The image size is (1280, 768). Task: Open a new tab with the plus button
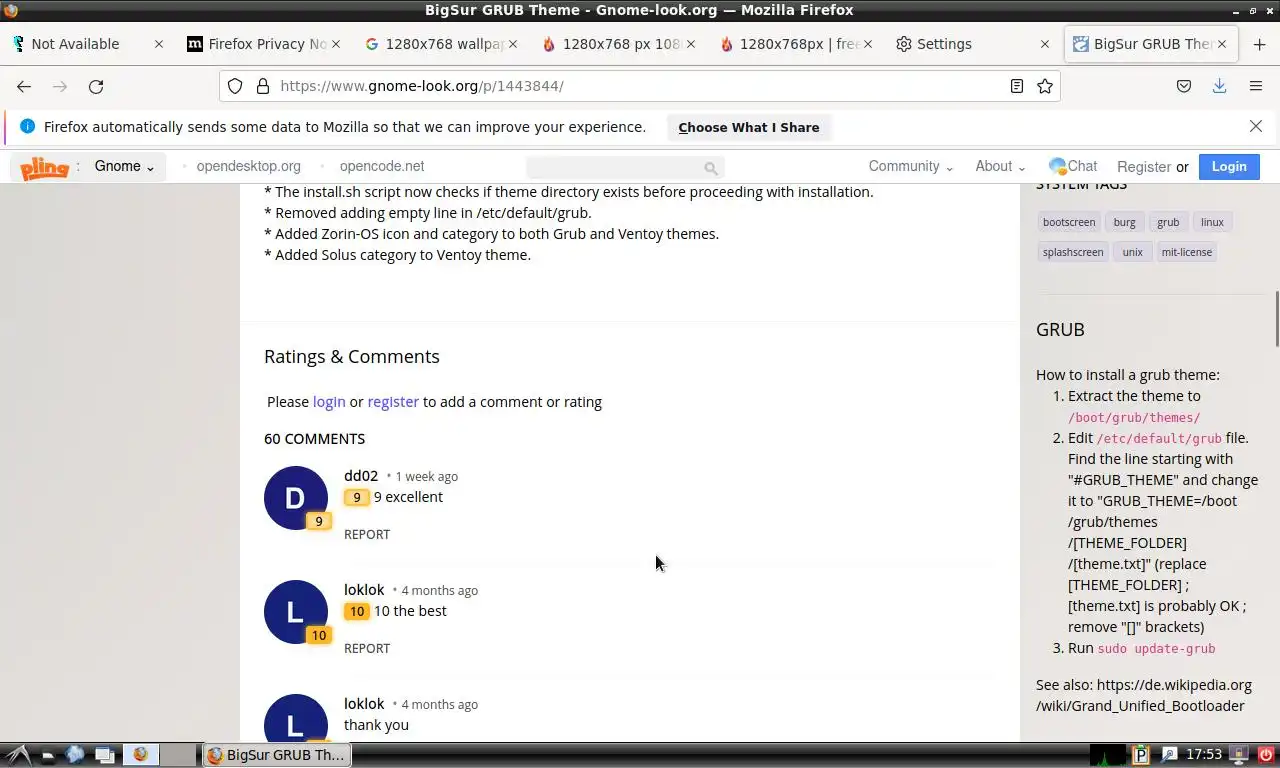point(1259,44)
